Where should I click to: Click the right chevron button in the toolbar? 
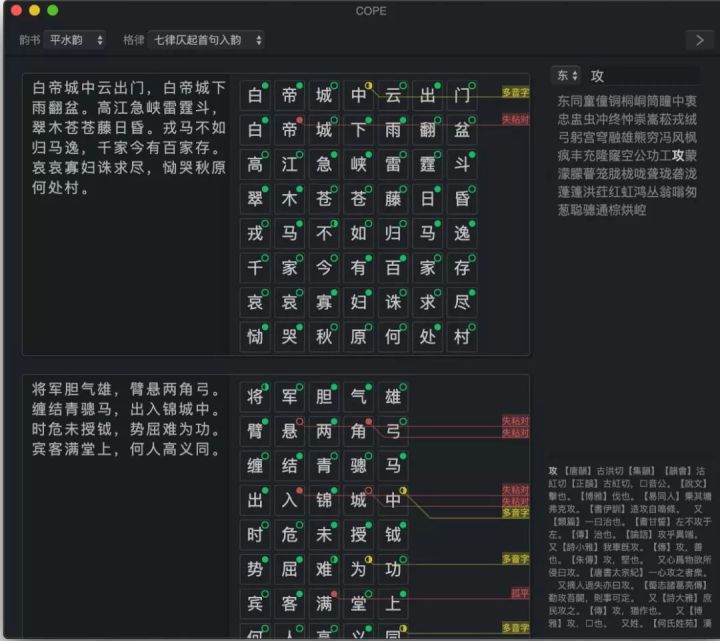click(x=699, y=40)
